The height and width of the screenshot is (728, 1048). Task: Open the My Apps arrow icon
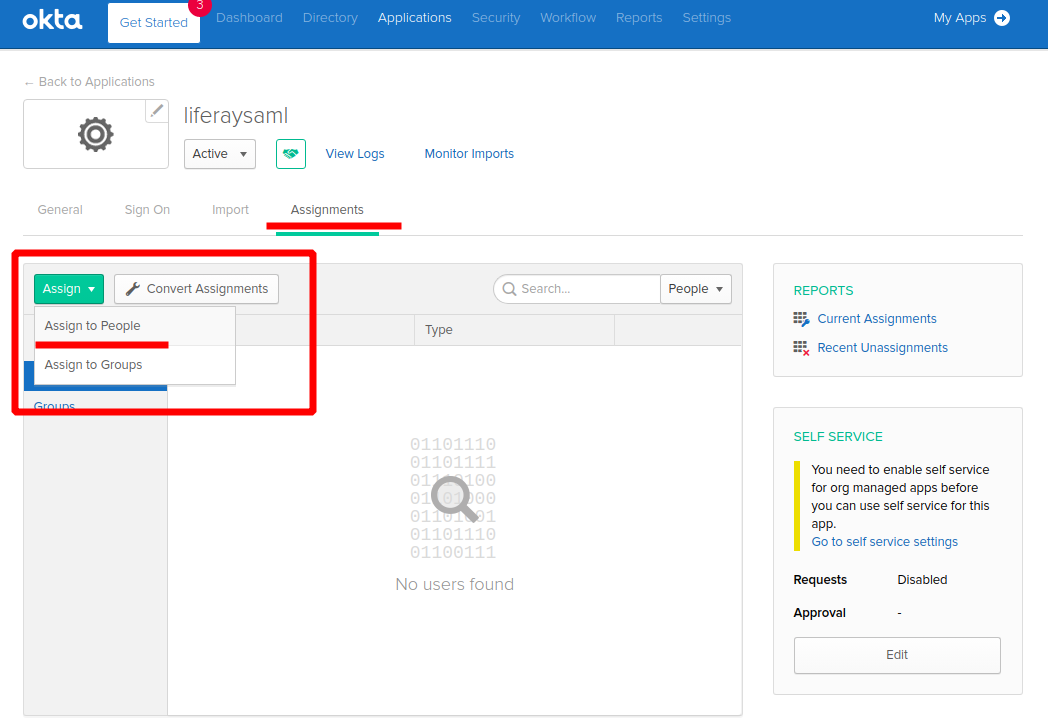[1001, 18]
